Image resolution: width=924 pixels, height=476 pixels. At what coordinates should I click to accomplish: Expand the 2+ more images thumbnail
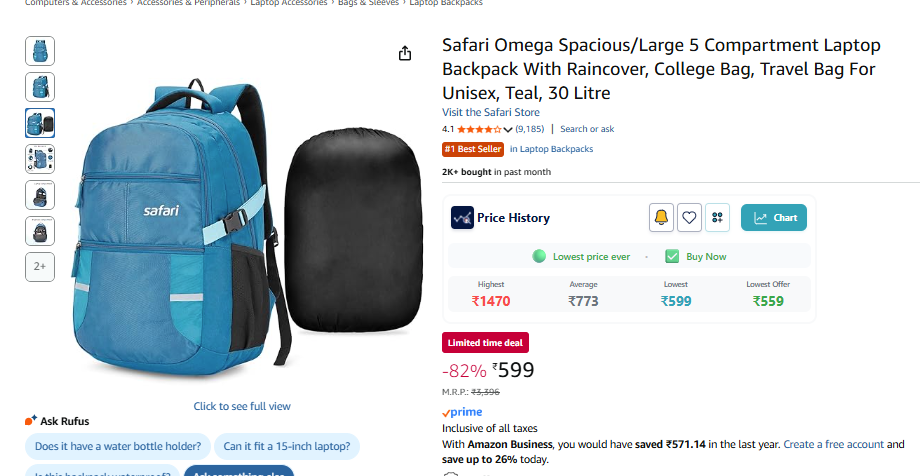[x=40, y=266]
